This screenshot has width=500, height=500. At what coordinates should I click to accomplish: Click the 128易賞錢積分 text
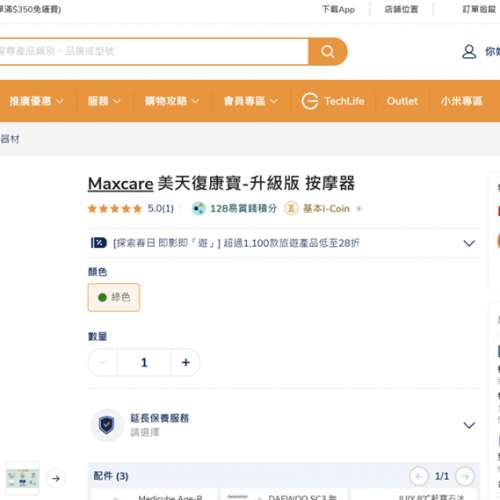(243, 209)
